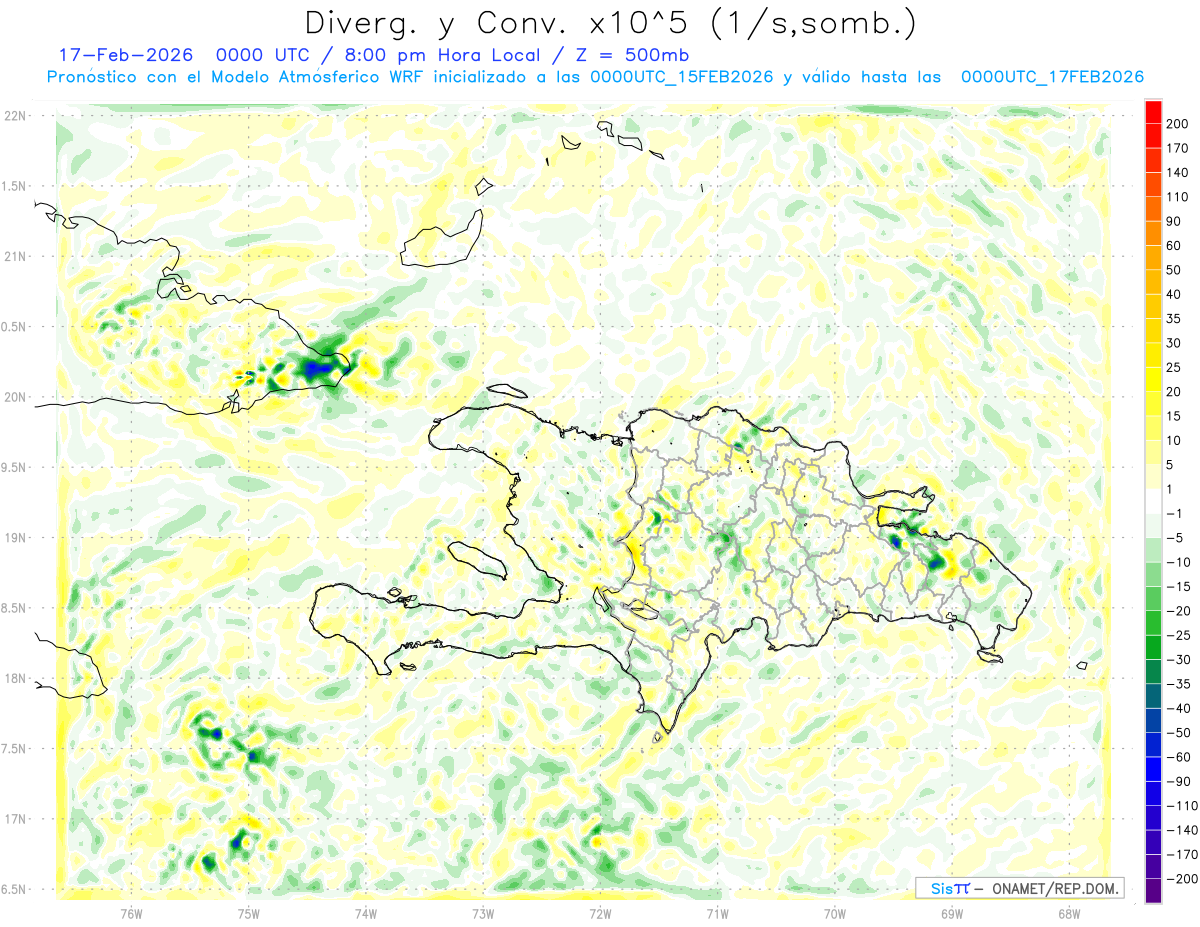This screenshot has width=1200, height=927.
Task: Click the date text '17-Feb-2026'
Action: click(126, 55)
